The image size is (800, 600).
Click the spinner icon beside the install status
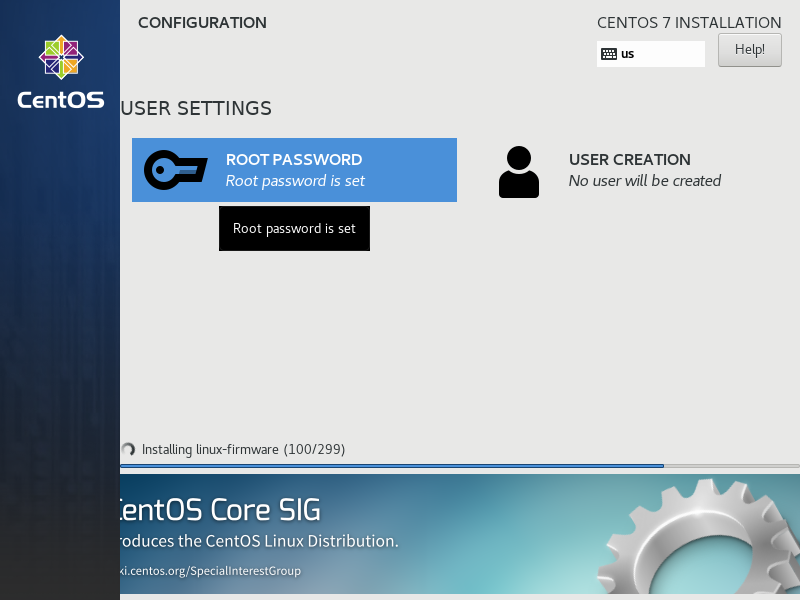128,450
